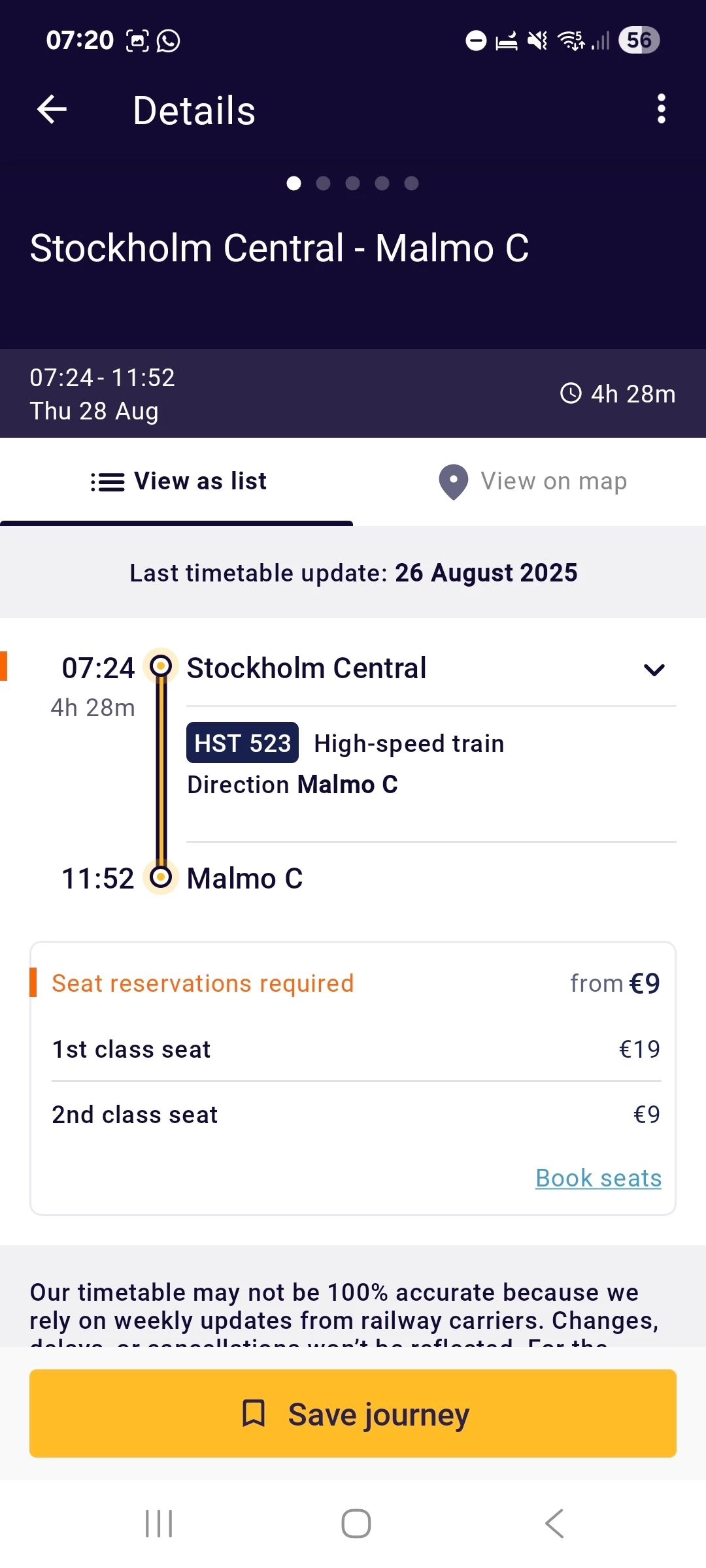Screen dimensions: 706x1568
Task: Tap the map pin icon
Action: click(453, 482)
